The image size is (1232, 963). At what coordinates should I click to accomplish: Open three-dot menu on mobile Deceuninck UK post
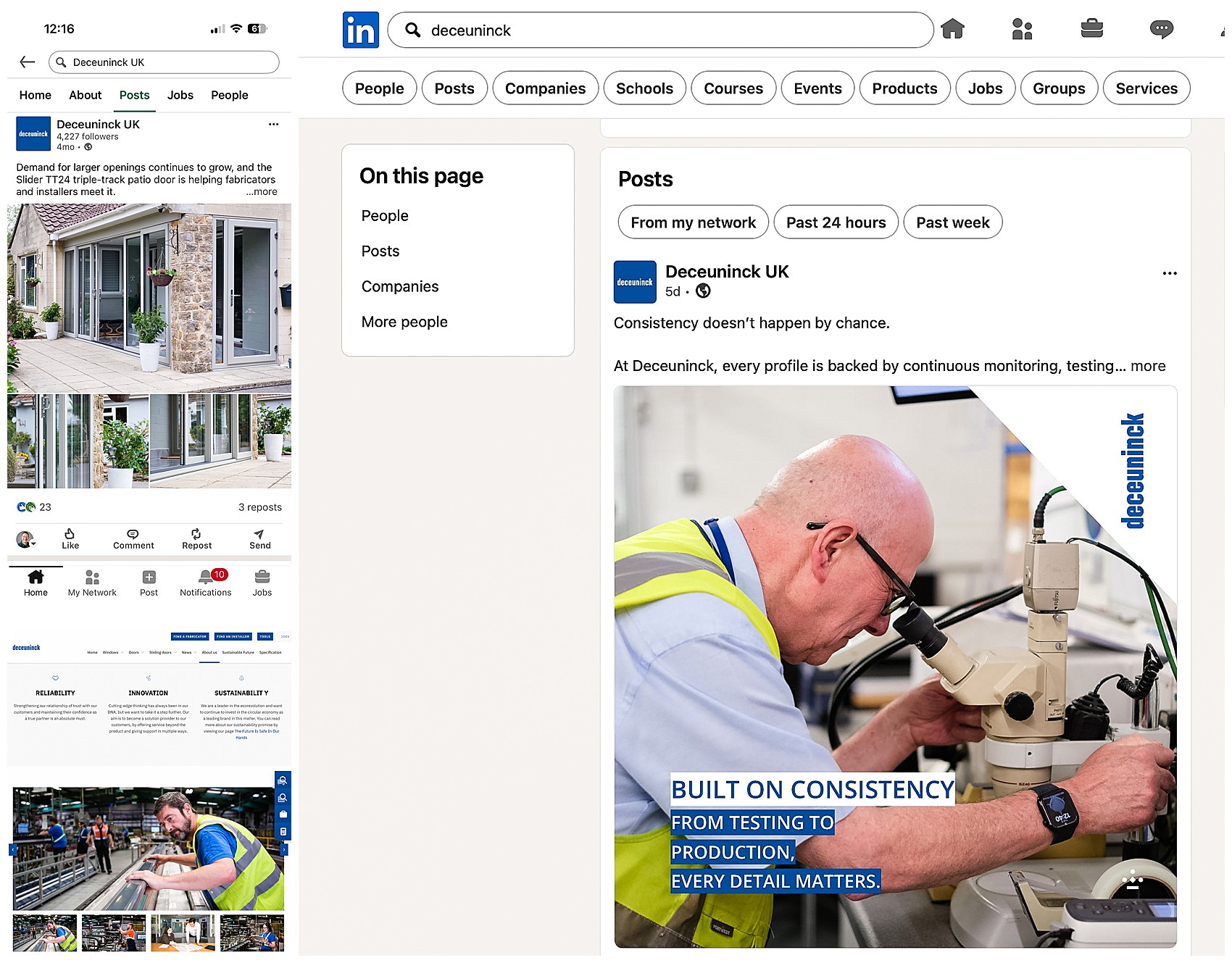tap(273, 124)
